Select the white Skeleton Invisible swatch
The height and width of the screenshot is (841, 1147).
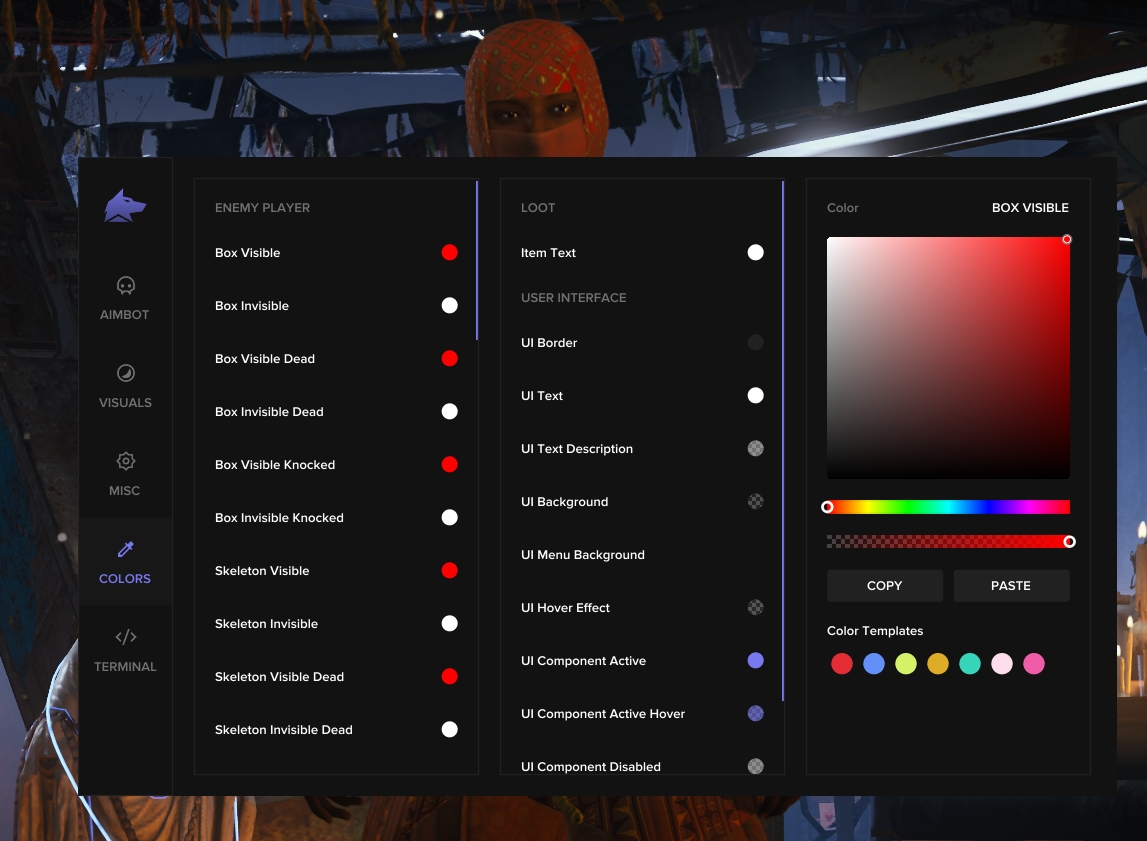click(x=449, y=623)
